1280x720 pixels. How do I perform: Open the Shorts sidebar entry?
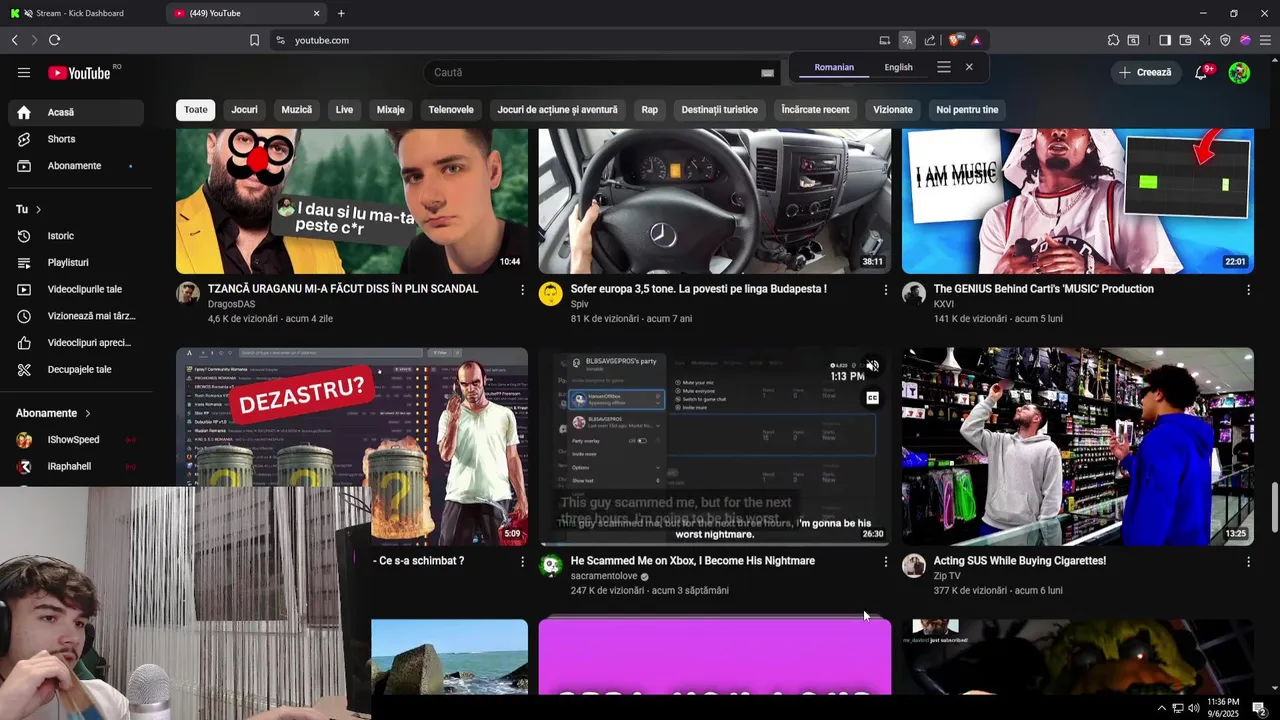[76, 139]
